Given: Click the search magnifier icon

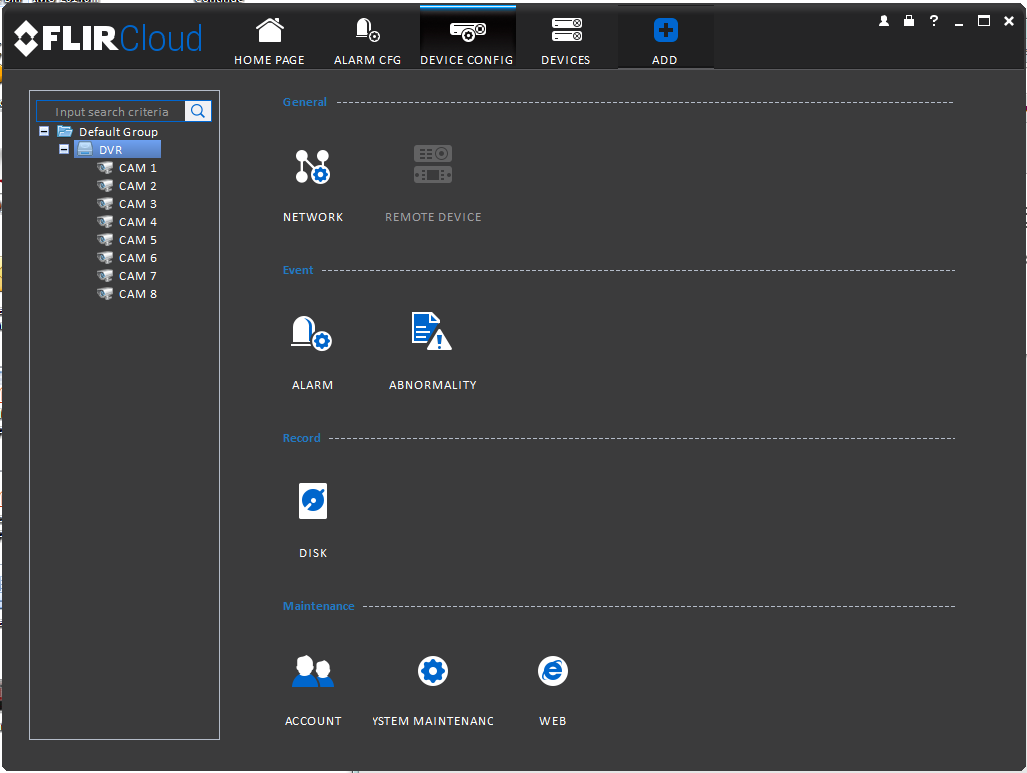Looking at the screenshot, I should pyautogui.click(x=198, y=111).
